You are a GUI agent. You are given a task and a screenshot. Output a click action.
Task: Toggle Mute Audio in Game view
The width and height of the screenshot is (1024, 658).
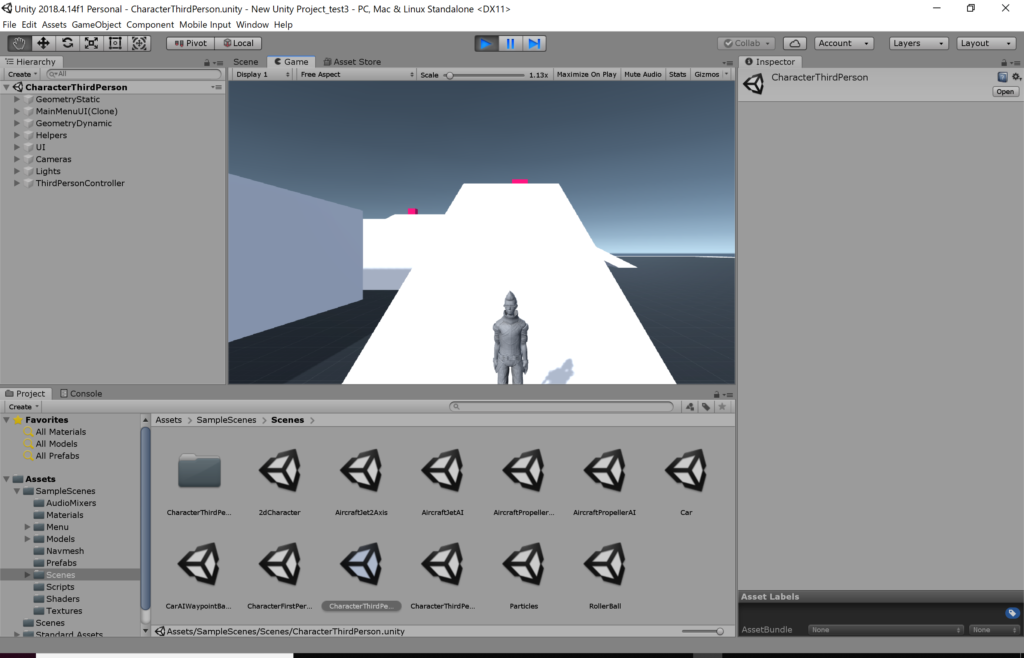click(x=643, y=75)
